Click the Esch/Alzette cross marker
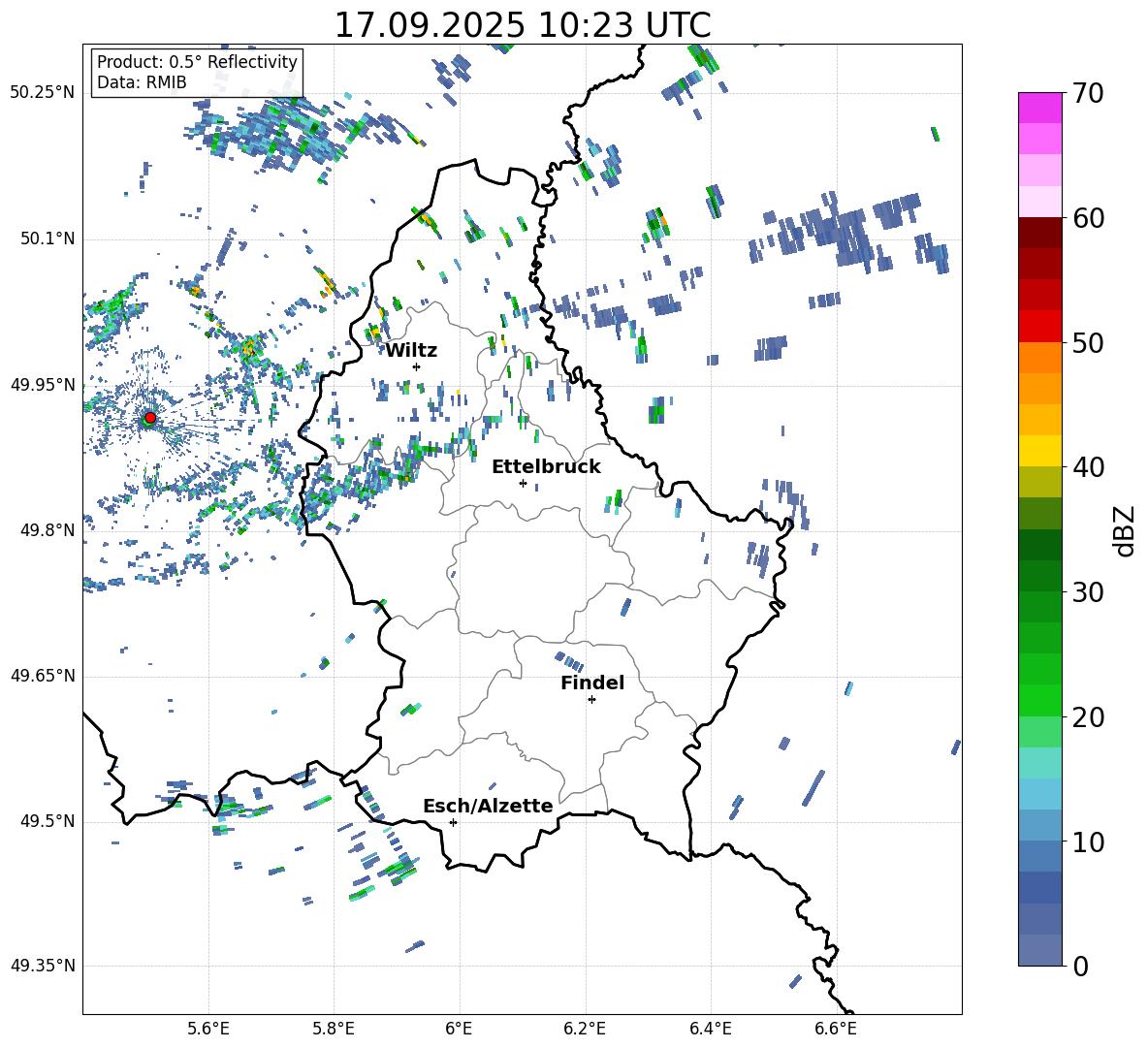The image size is (1148, 1048). coord(453,822)
